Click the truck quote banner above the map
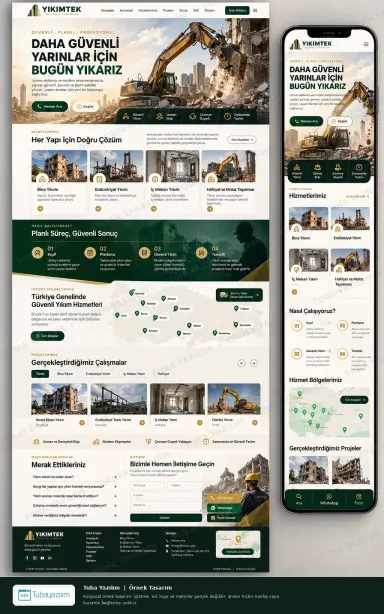 [x=239, y=295]
